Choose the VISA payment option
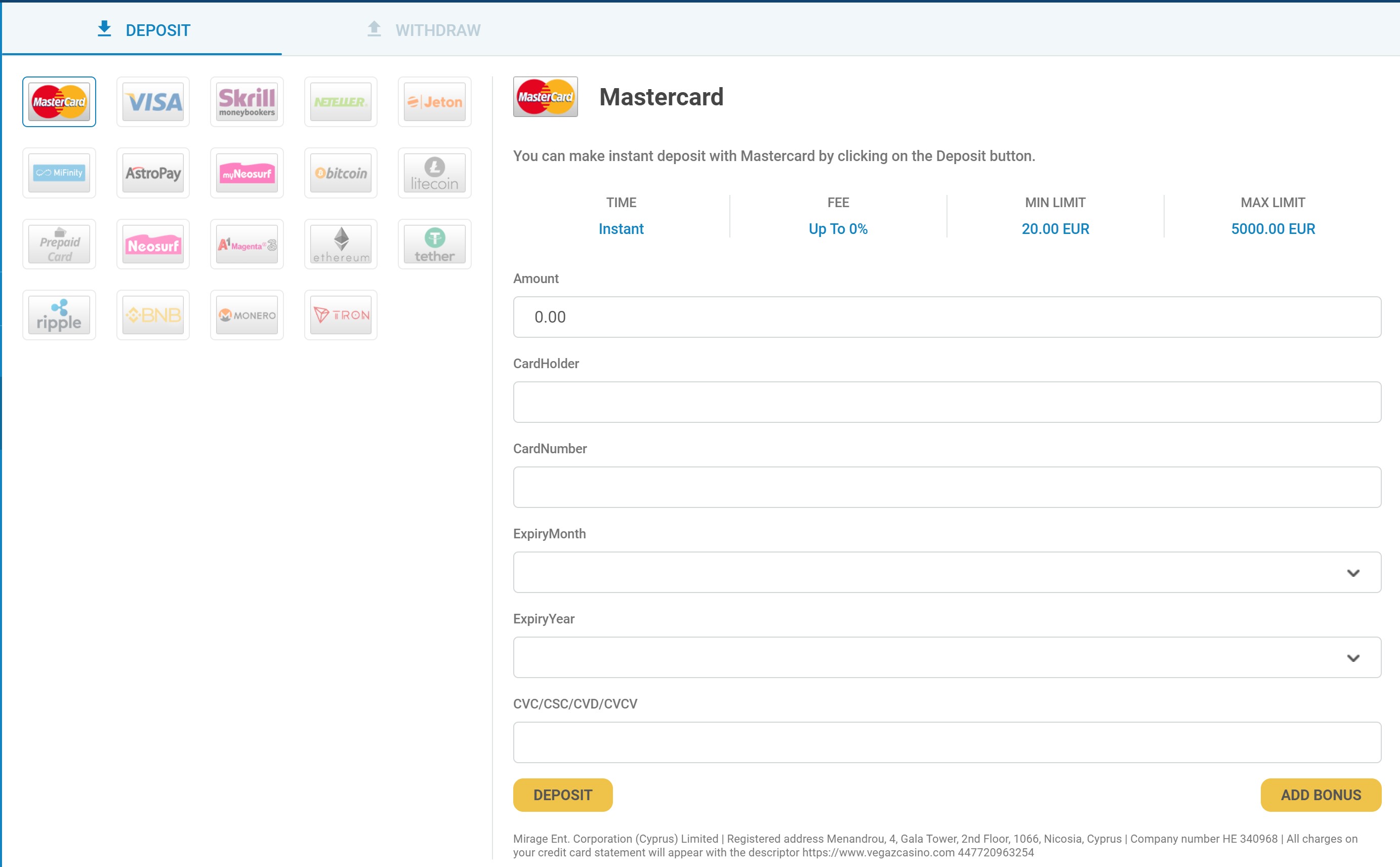The image size is (1400, 867). 153,101
